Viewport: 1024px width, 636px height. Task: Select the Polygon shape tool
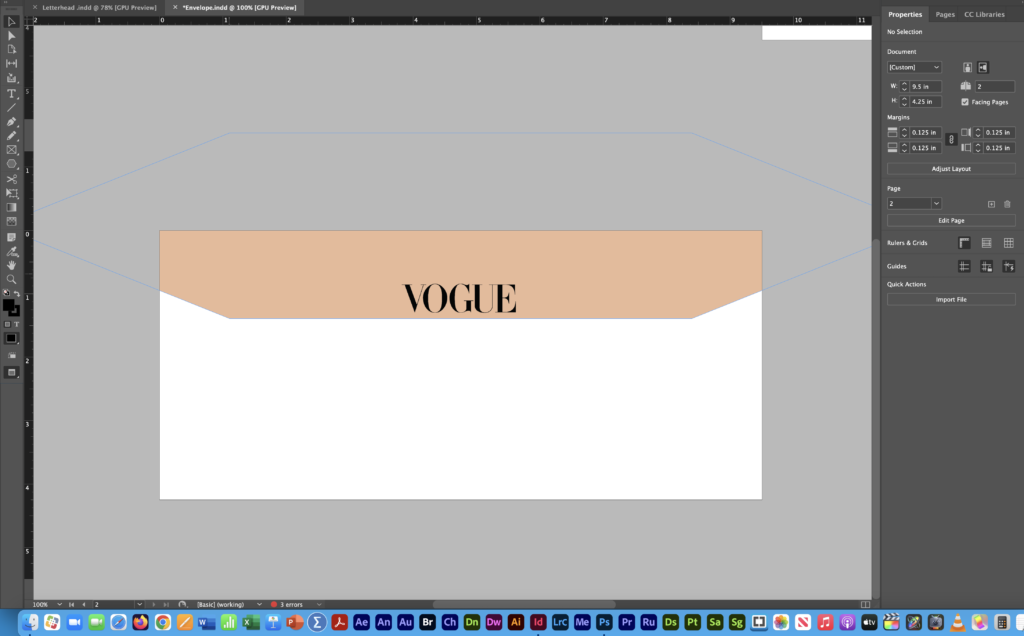tap(11, 164)
